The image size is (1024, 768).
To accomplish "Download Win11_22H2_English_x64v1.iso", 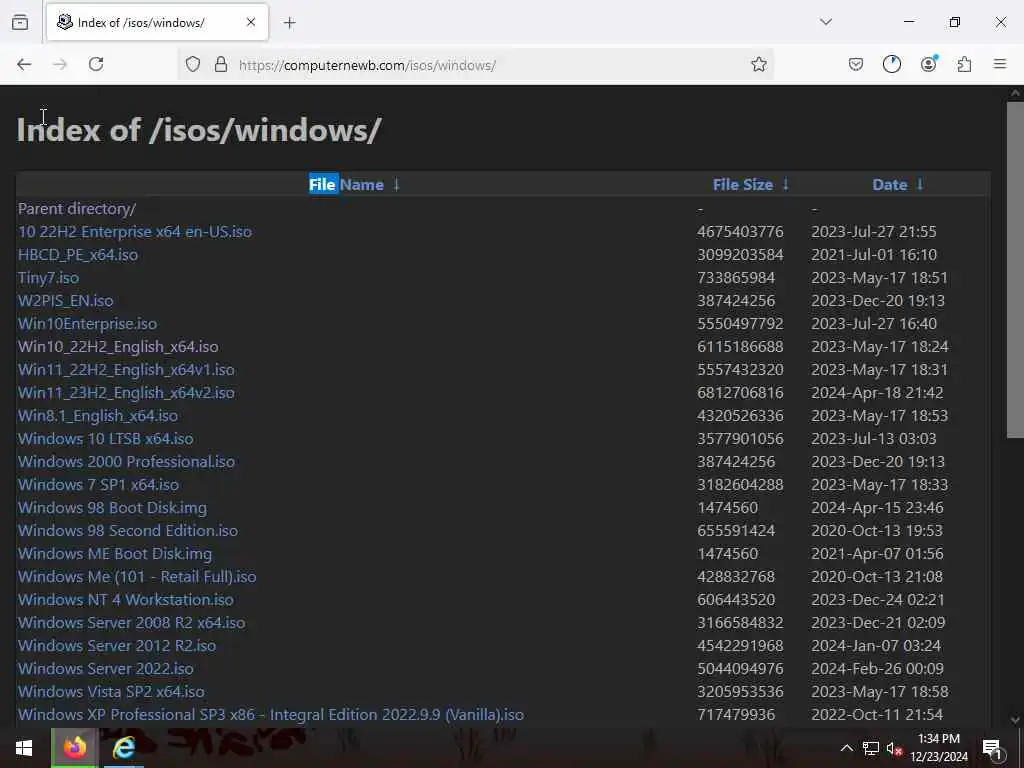I will coord(126,370).
